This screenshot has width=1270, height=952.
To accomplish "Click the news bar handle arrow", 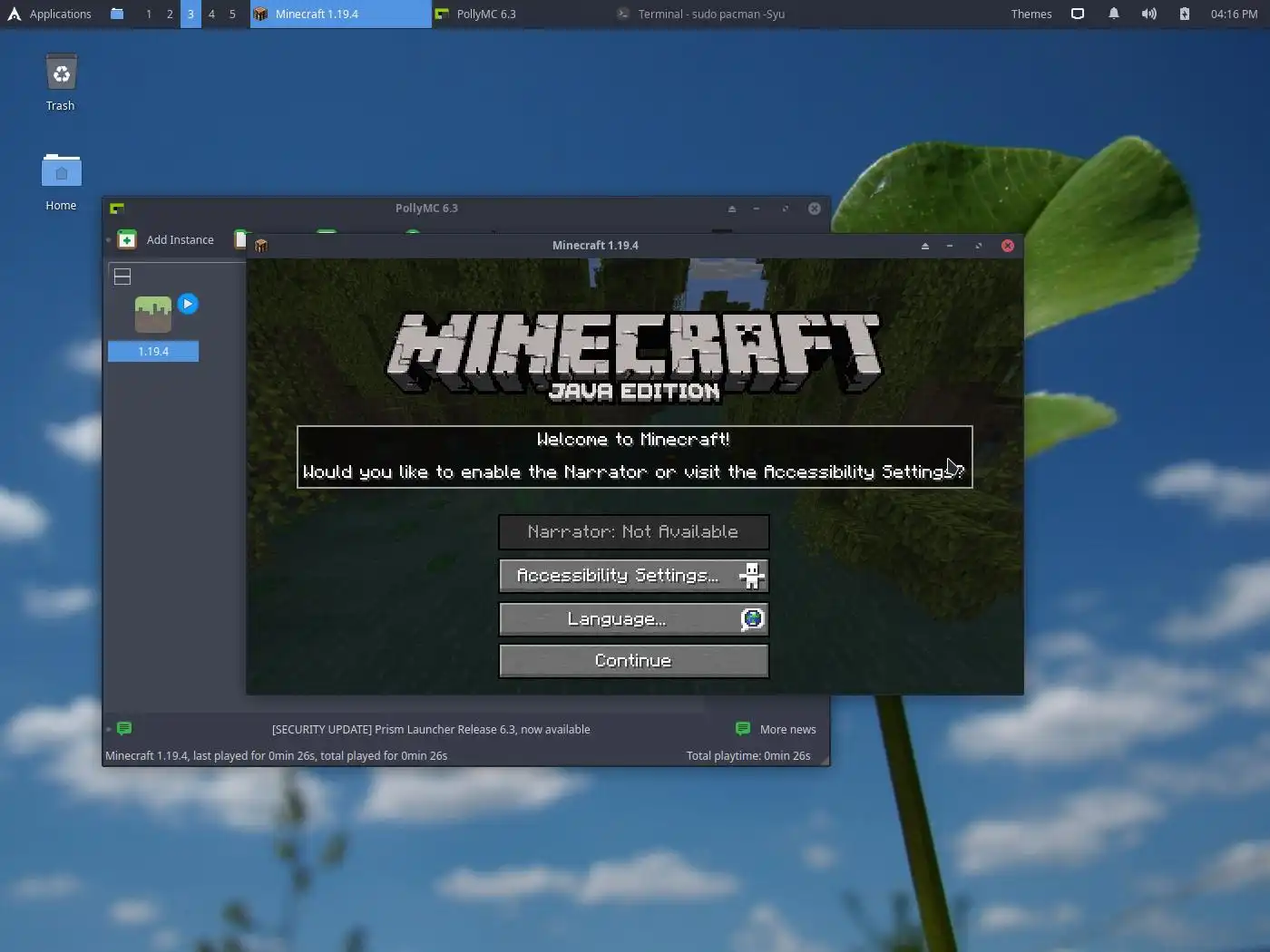I will [108, 729].
